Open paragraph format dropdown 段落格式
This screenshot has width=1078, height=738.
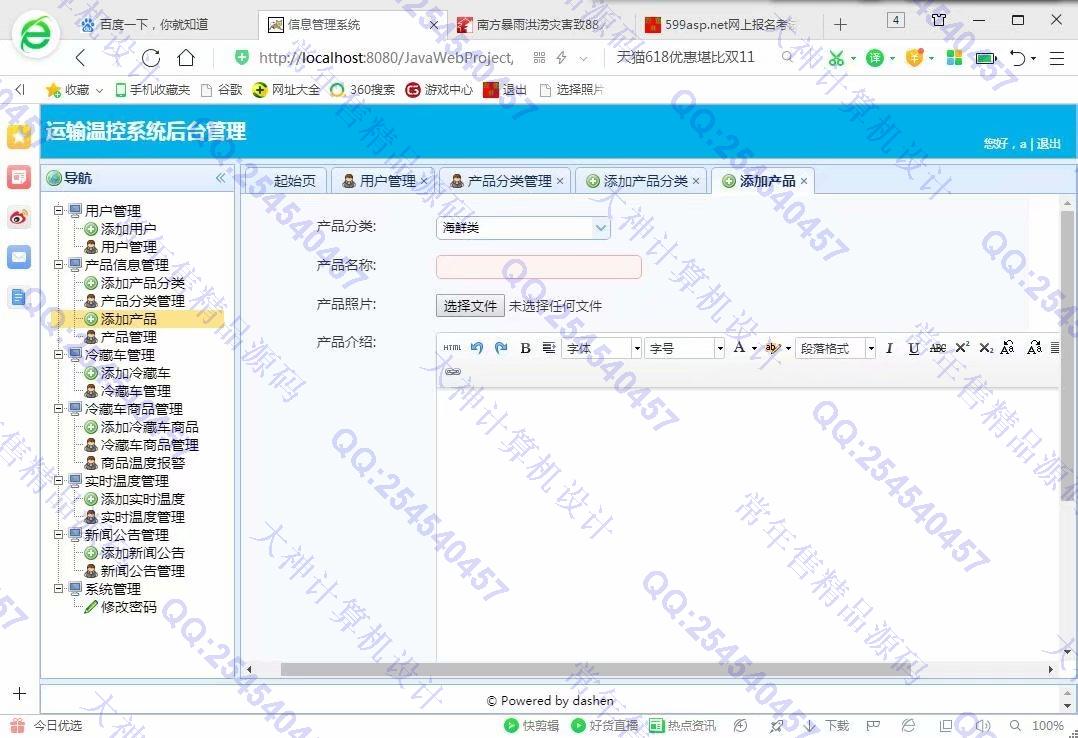835,348
